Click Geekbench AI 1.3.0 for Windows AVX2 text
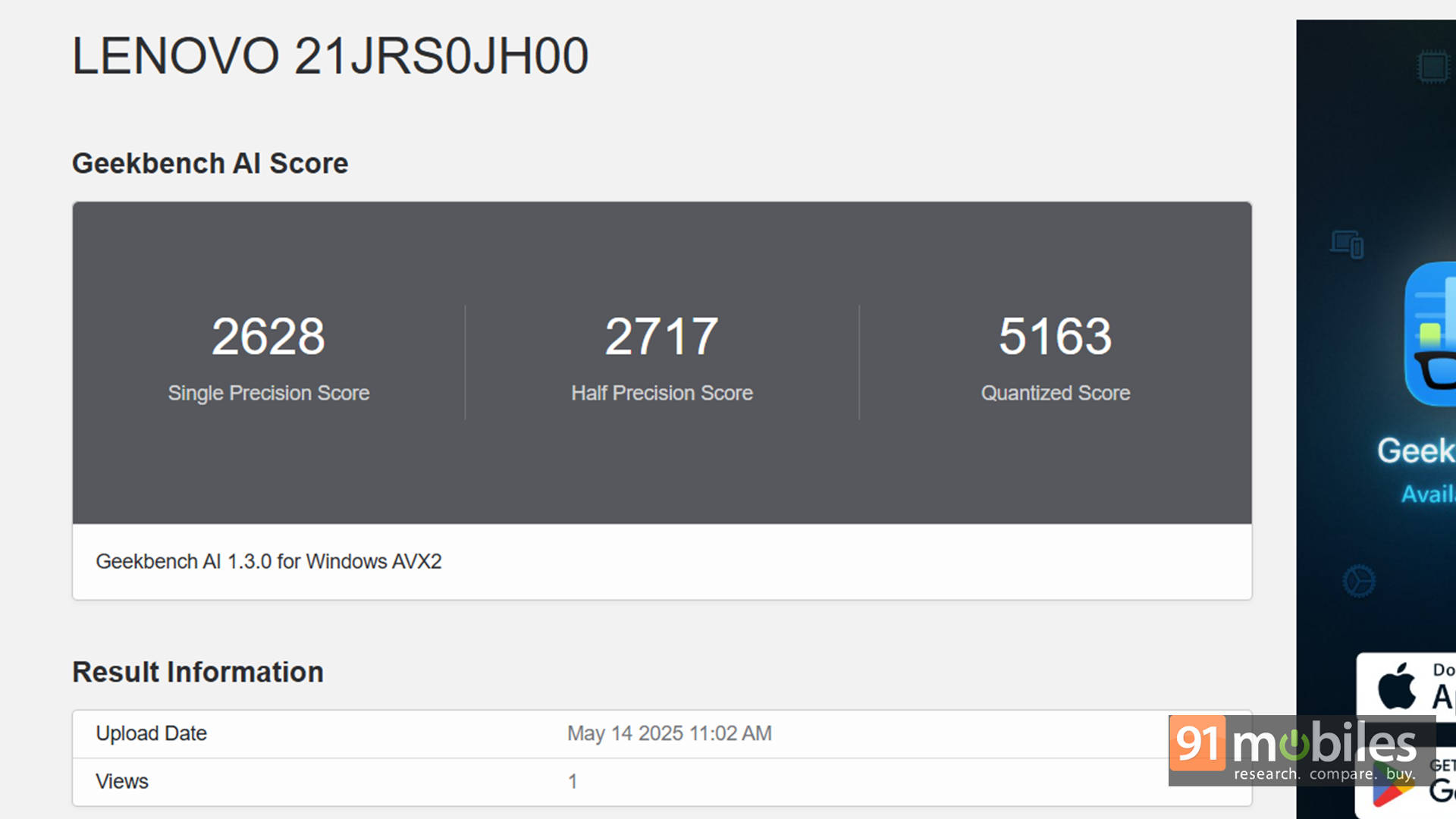 [x=268, y=561]
